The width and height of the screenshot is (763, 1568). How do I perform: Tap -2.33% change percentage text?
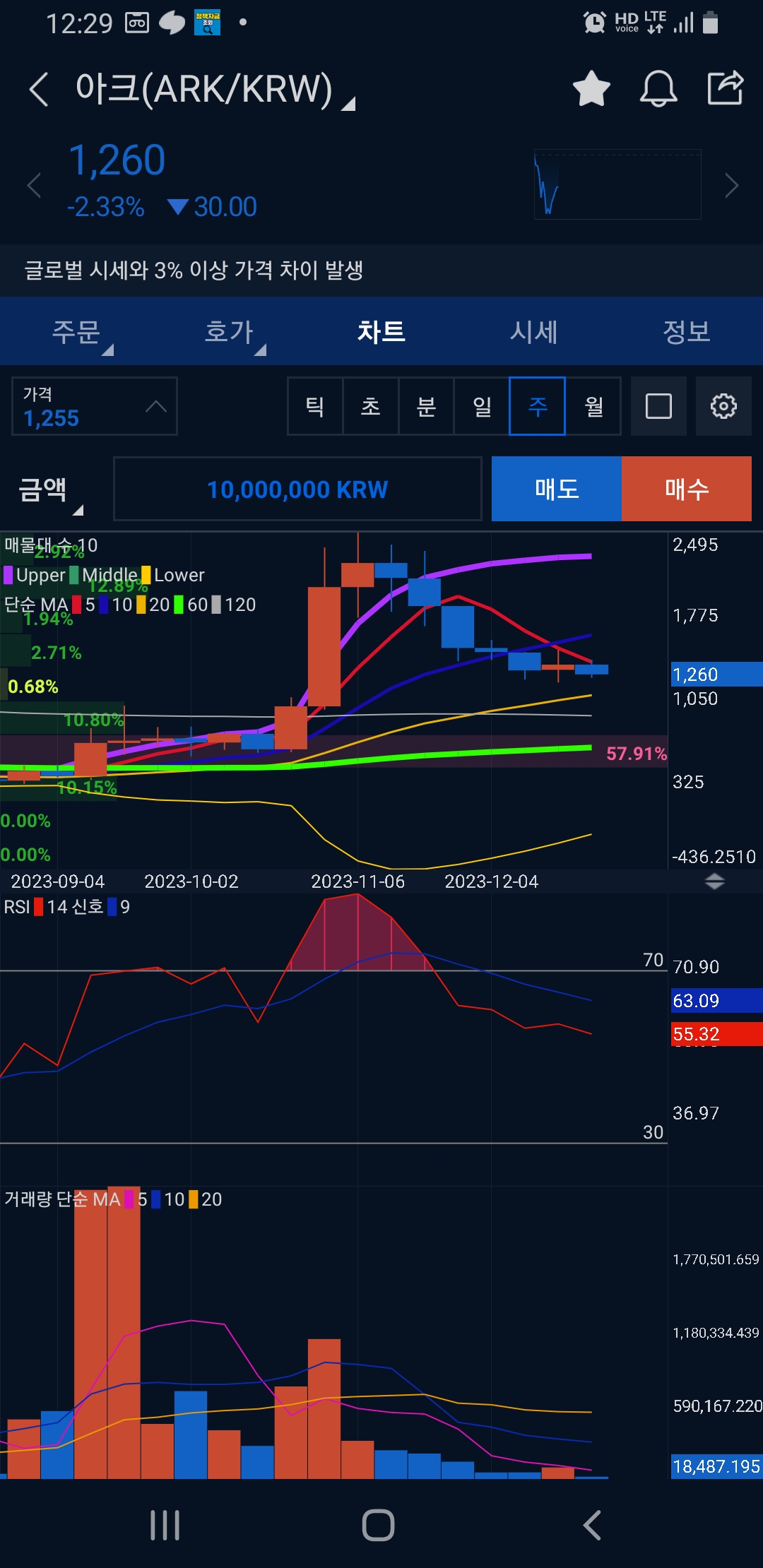tap(105, 207)
